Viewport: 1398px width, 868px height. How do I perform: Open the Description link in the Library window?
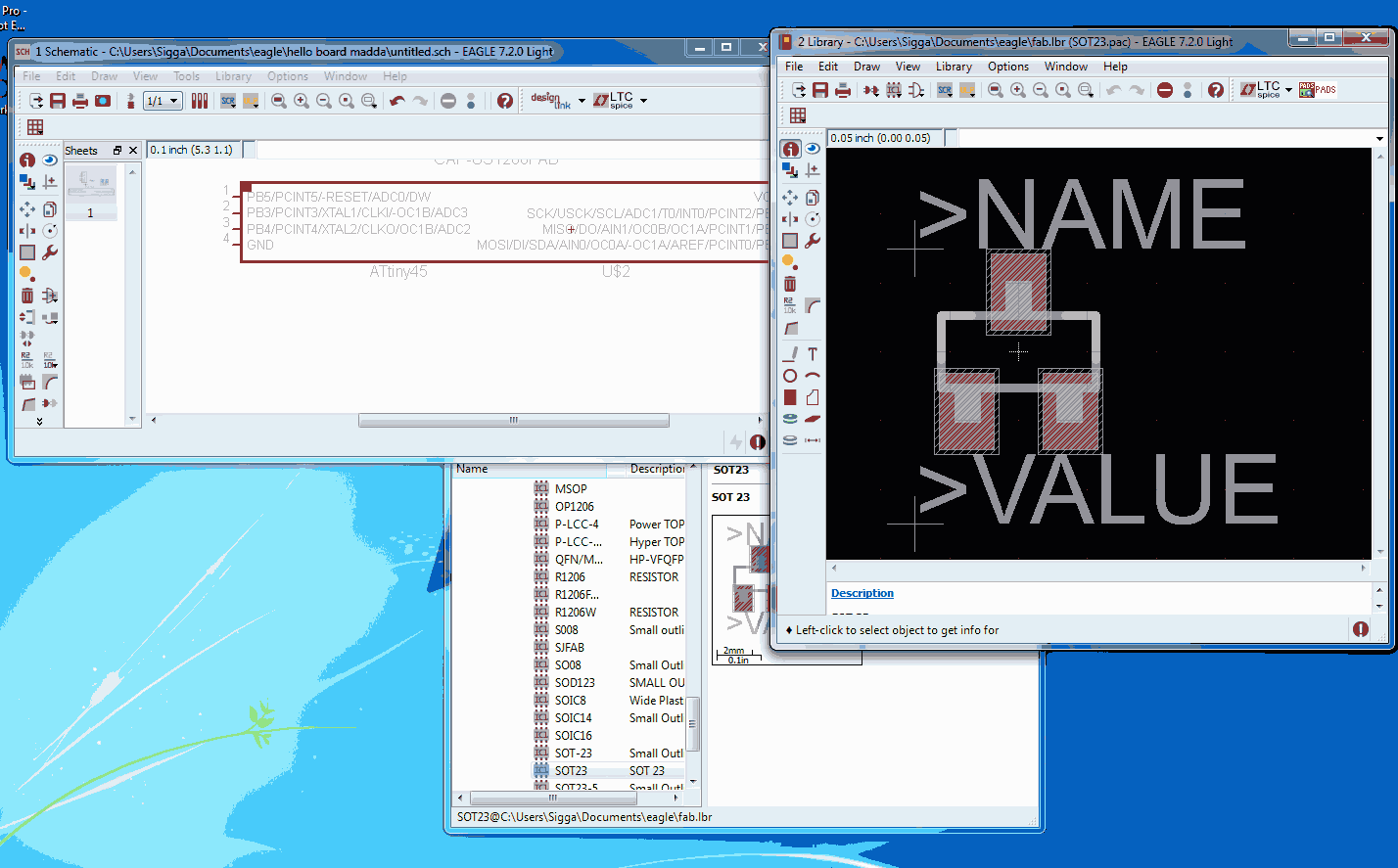click(x=862, y=593)
